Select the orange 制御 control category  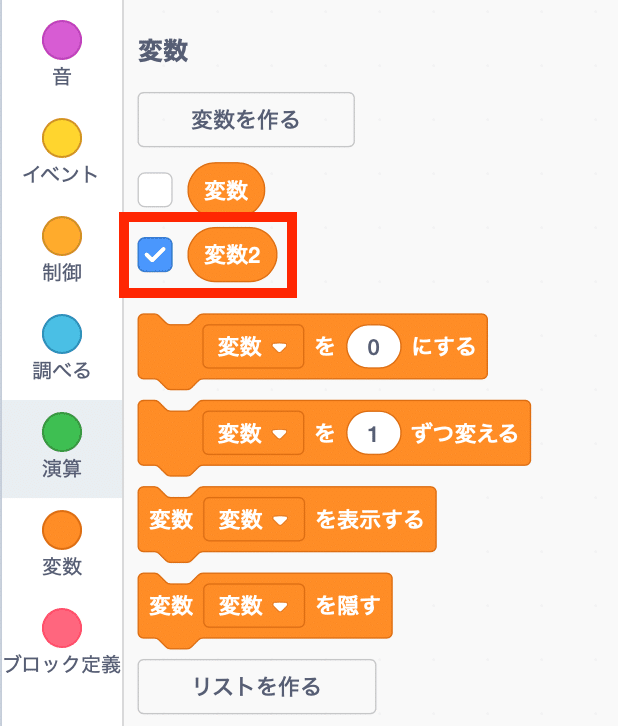pos(62,250)
